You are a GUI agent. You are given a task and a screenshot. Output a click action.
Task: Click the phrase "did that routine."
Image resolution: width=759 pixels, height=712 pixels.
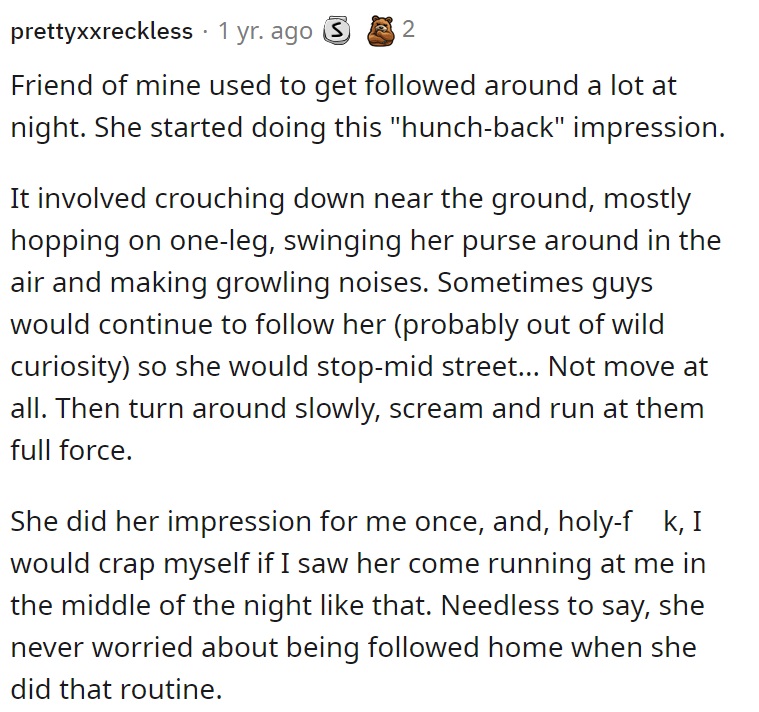click(116, 690)
